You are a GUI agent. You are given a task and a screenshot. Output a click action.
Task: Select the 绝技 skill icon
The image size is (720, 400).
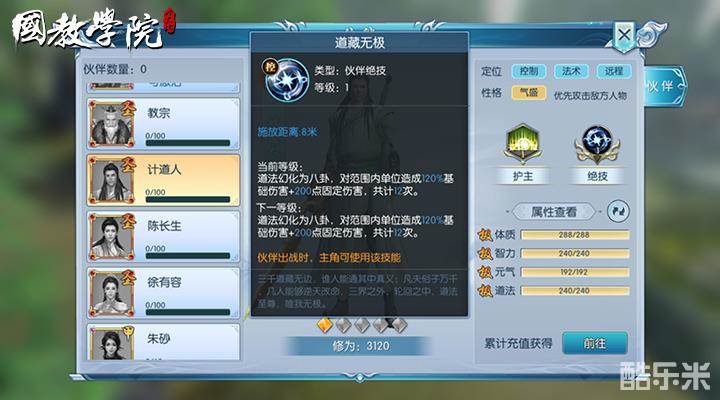597,144
